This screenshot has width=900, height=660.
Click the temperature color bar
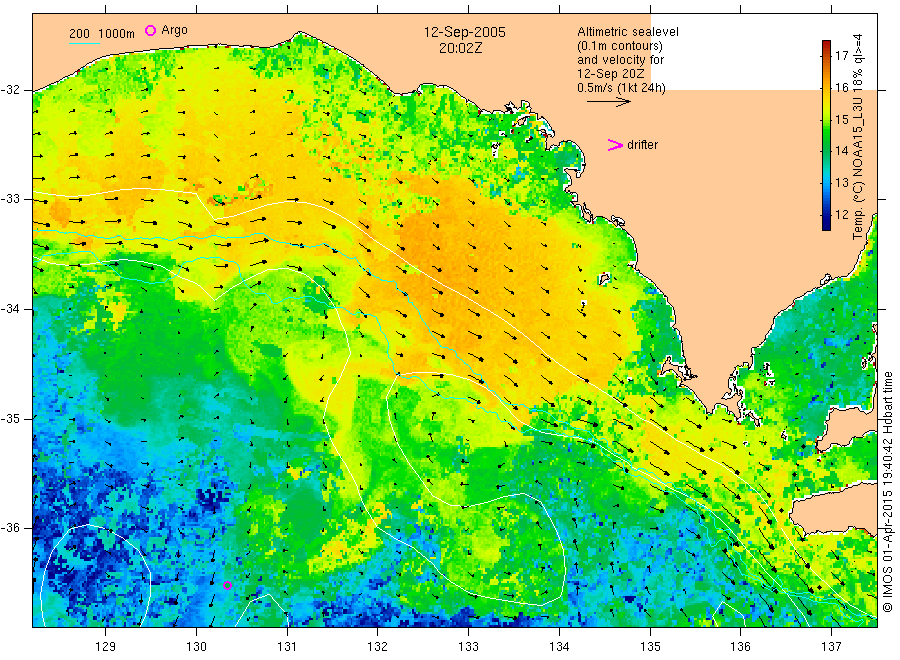[x=827, y=135]
